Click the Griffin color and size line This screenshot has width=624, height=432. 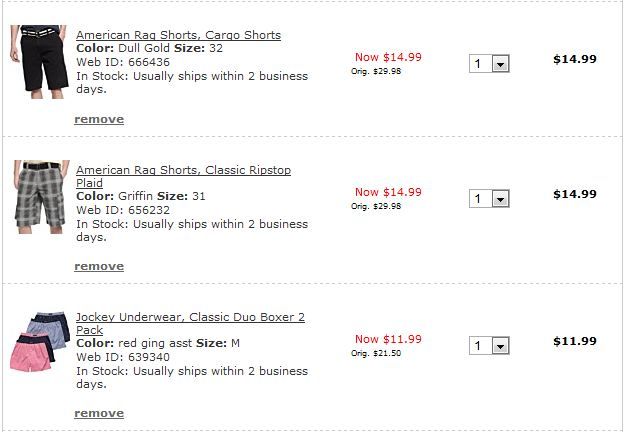(x=140, y=196)
